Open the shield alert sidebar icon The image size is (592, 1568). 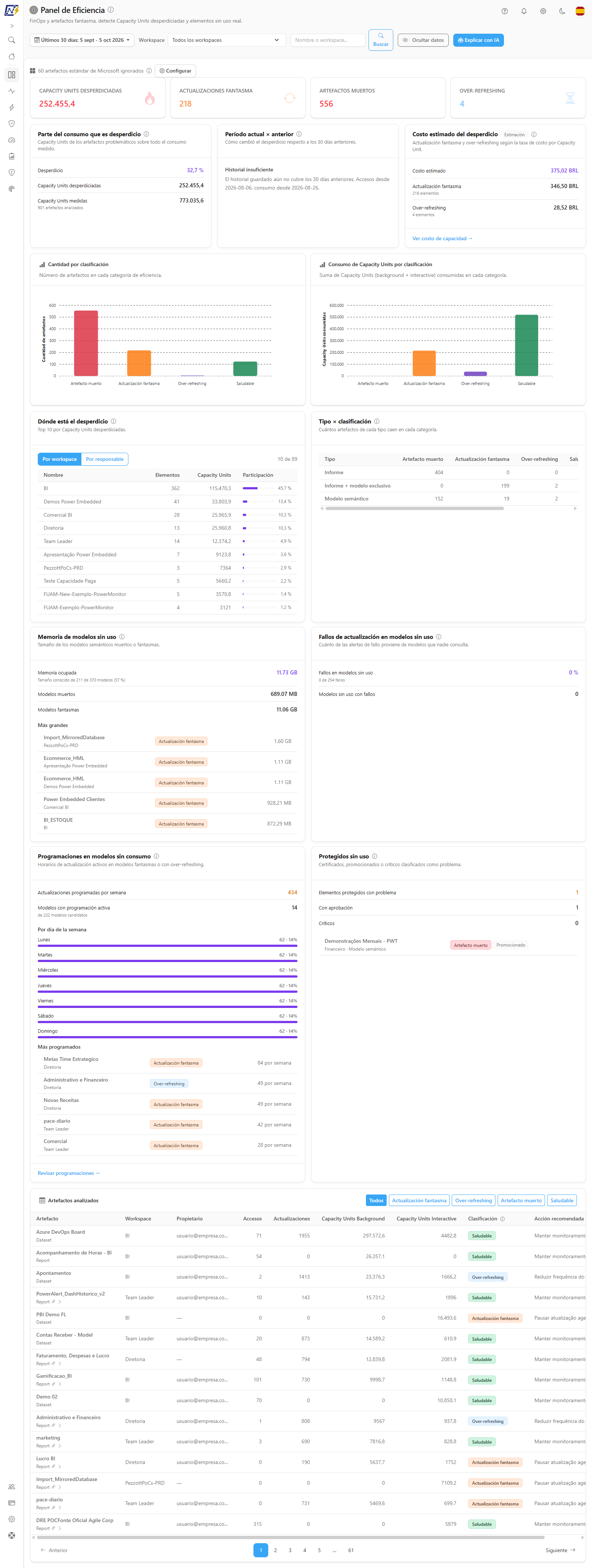(x=11, y=172)
